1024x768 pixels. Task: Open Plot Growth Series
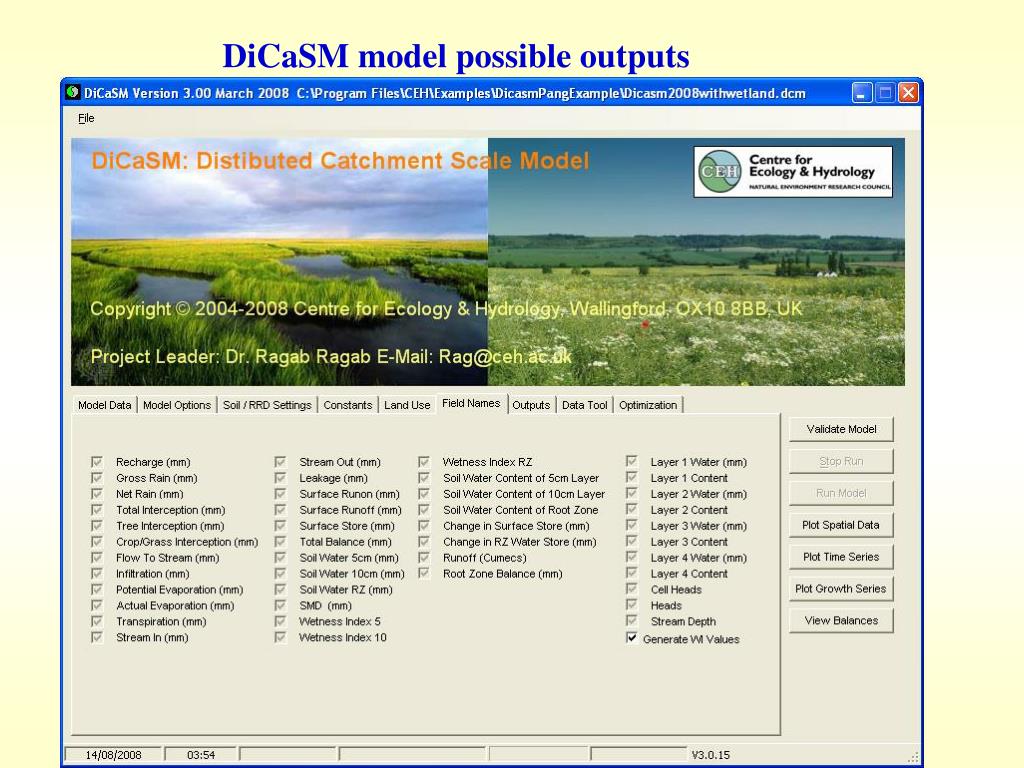(841, 589)
